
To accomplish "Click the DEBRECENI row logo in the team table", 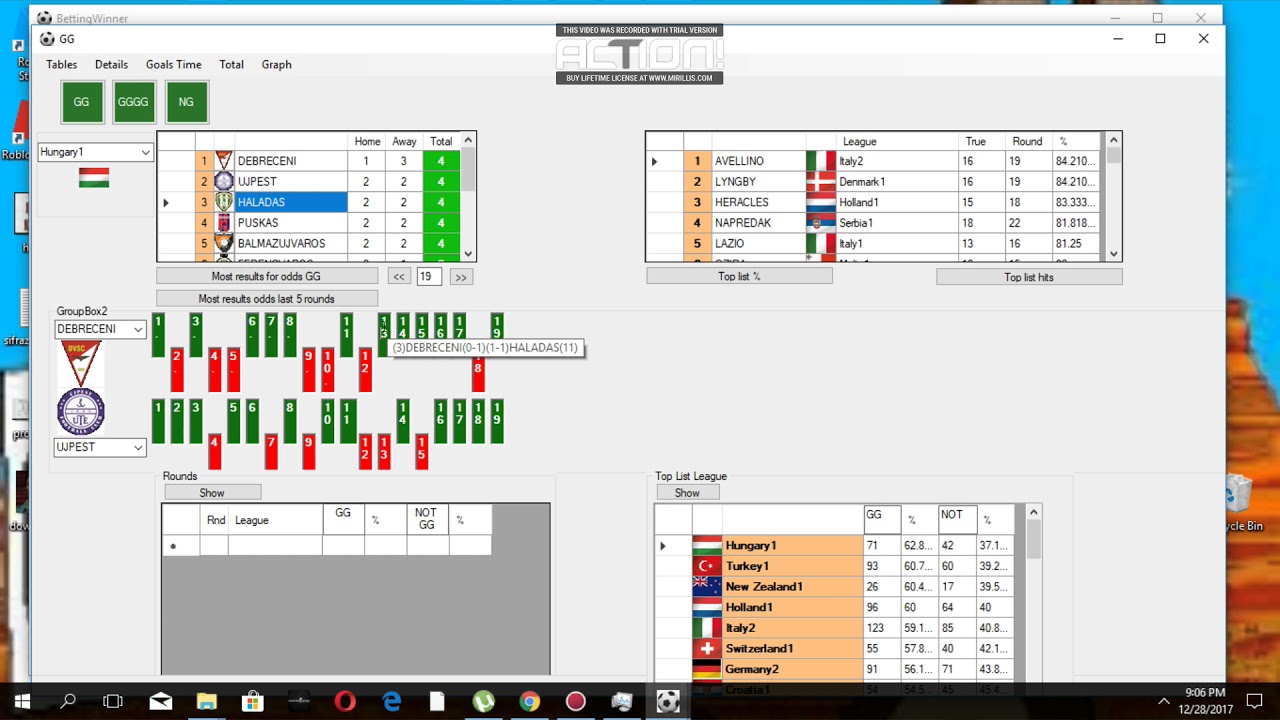I will (x=224, y=161).
